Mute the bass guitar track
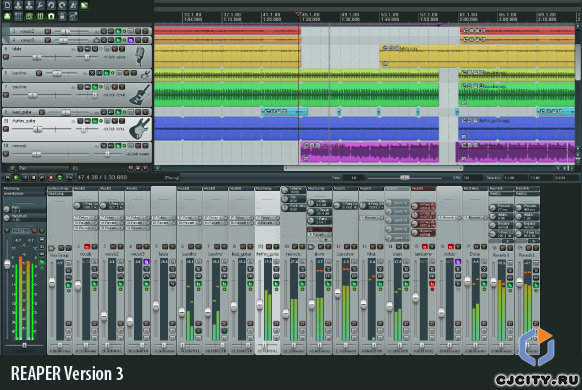This screenshot has height=390, width=582. [114, 87]
